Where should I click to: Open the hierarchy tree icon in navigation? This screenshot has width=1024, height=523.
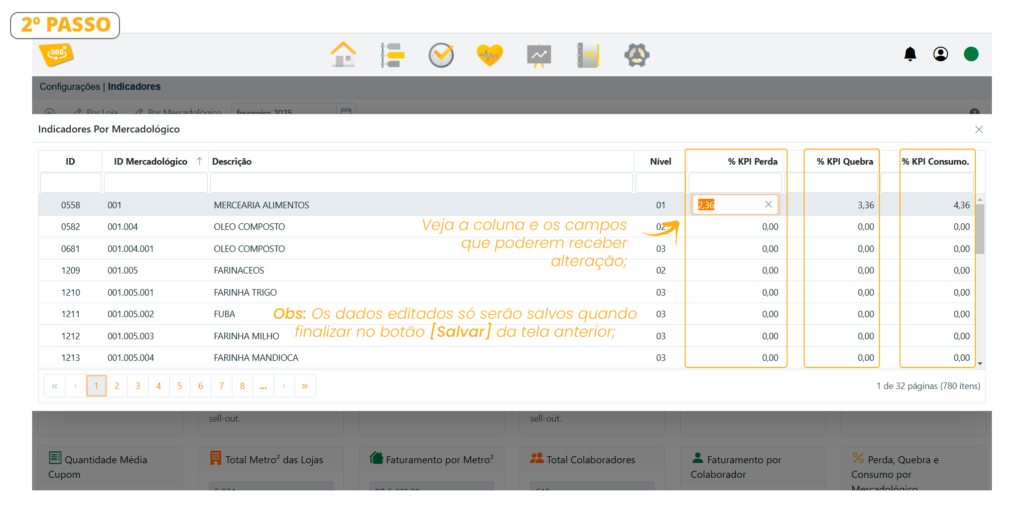392,55
